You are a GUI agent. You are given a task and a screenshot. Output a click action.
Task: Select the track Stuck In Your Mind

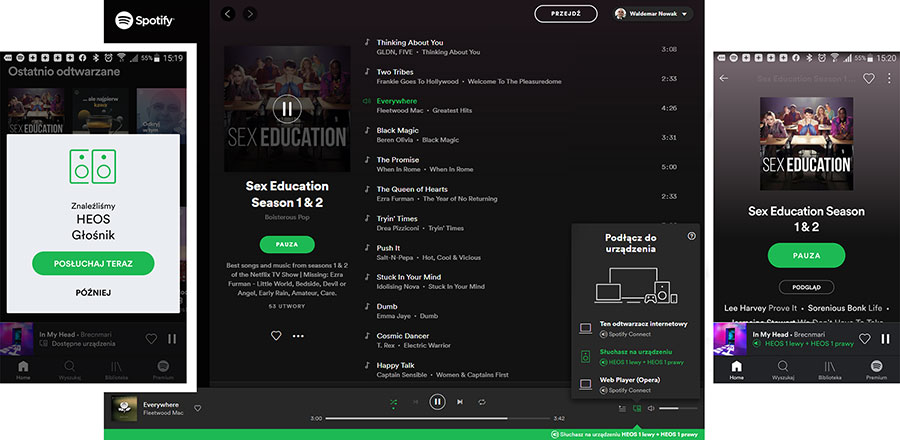point(409,277)
